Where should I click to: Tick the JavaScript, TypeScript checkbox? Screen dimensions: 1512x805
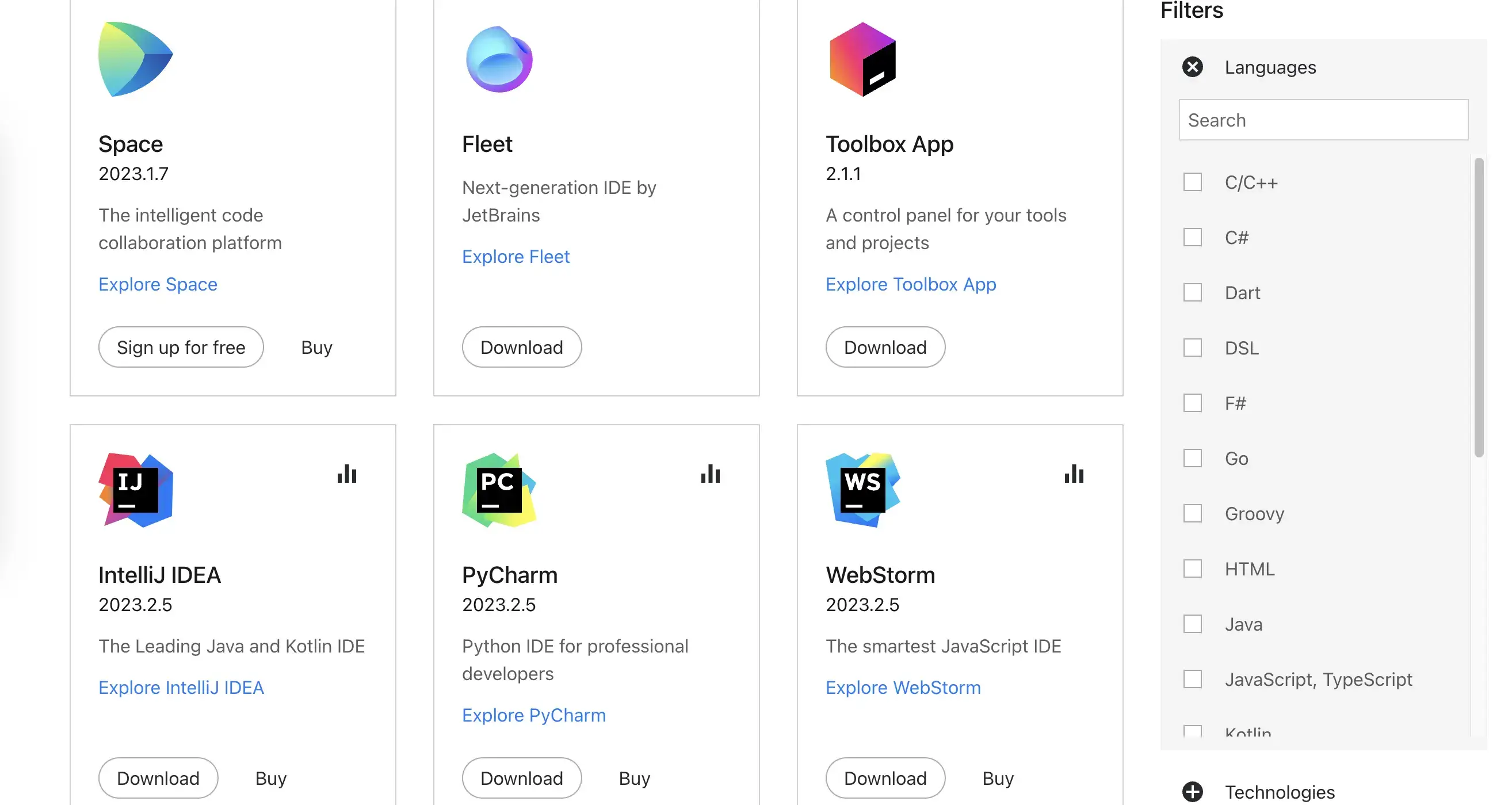click(x=1192, y=680)
